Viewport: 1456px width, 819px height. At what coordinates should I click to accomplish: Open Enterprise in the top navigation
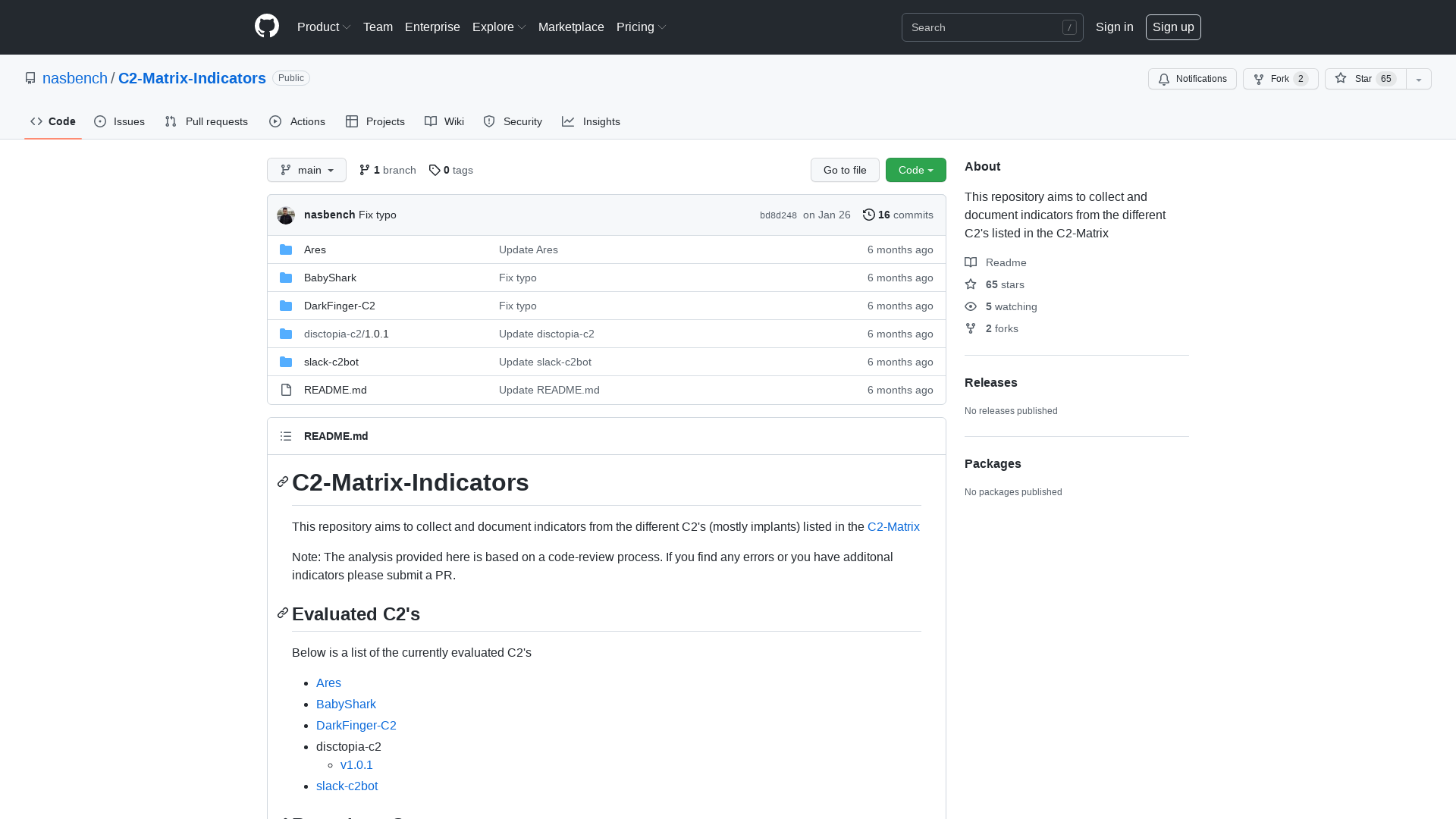(x=432, y=27)
